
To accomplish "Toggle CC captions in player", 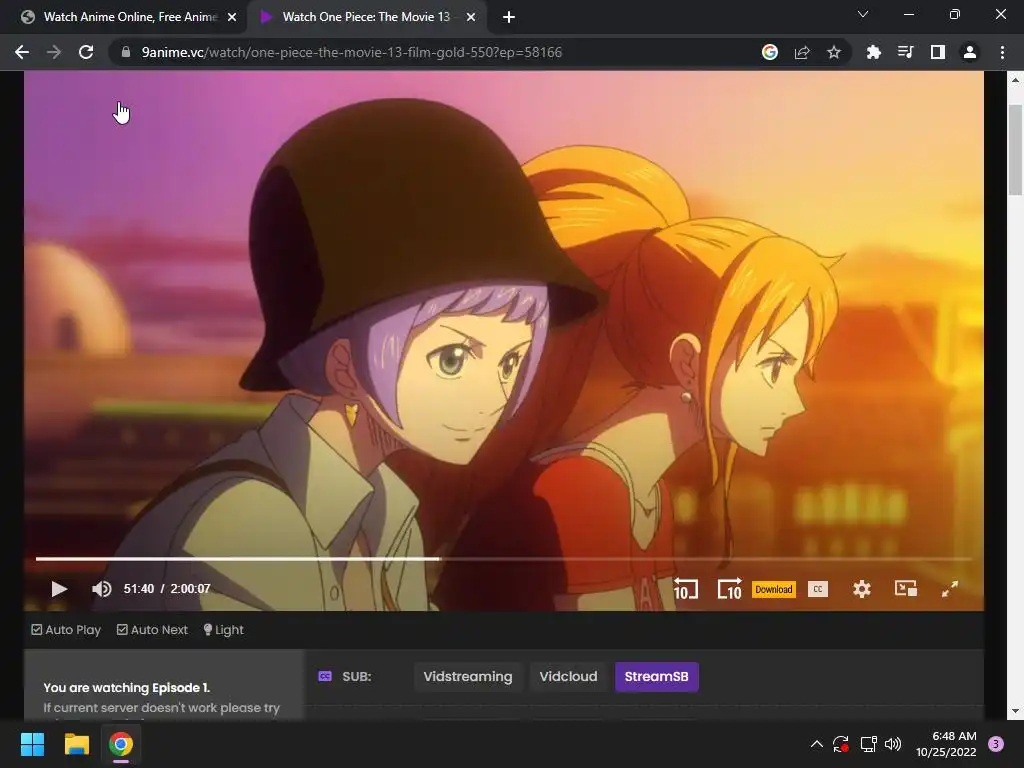I will click(818, 589).
